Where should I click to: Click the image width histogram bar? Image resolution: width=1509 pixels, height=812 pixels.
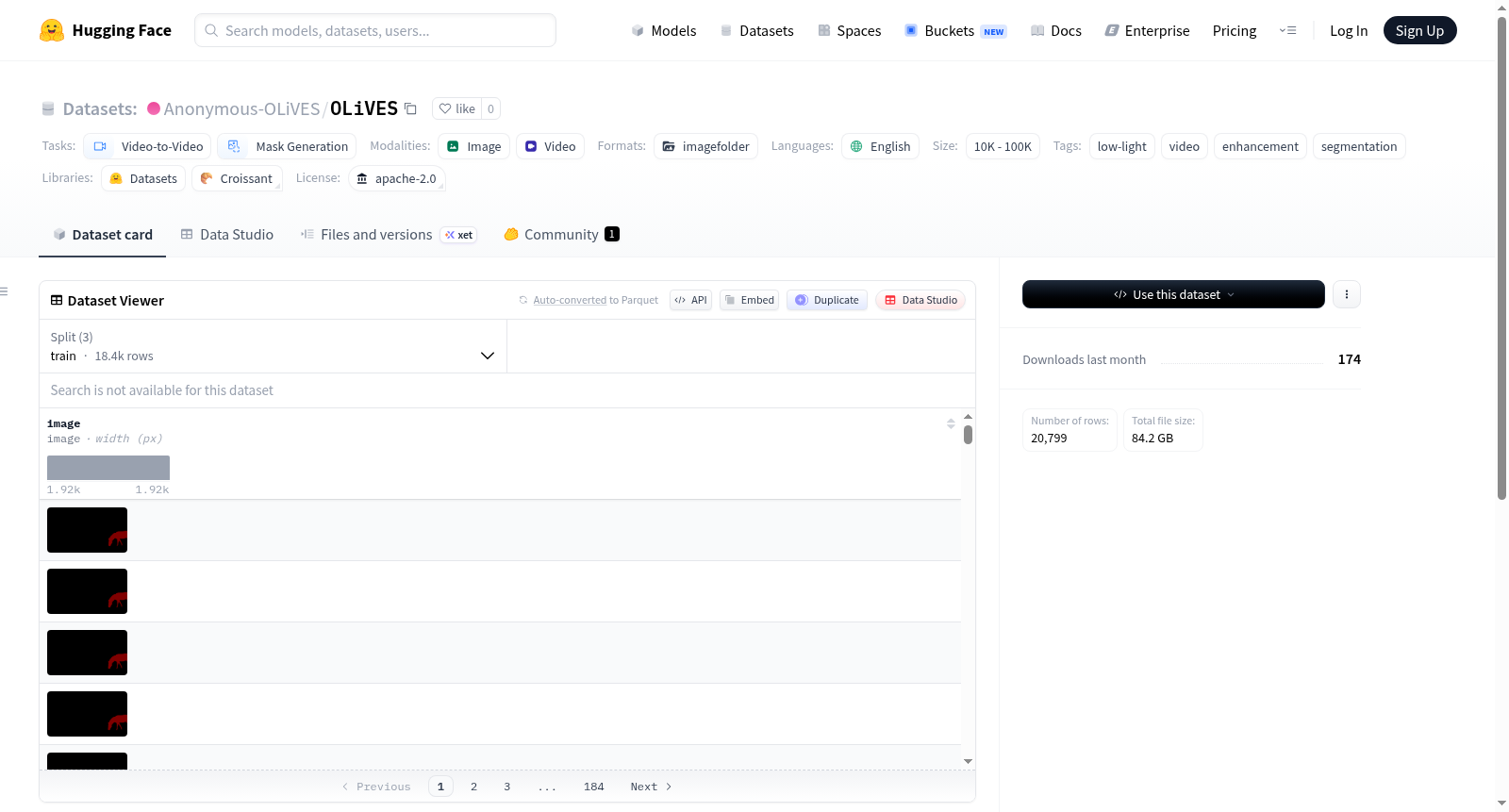(x=108, y=468)
